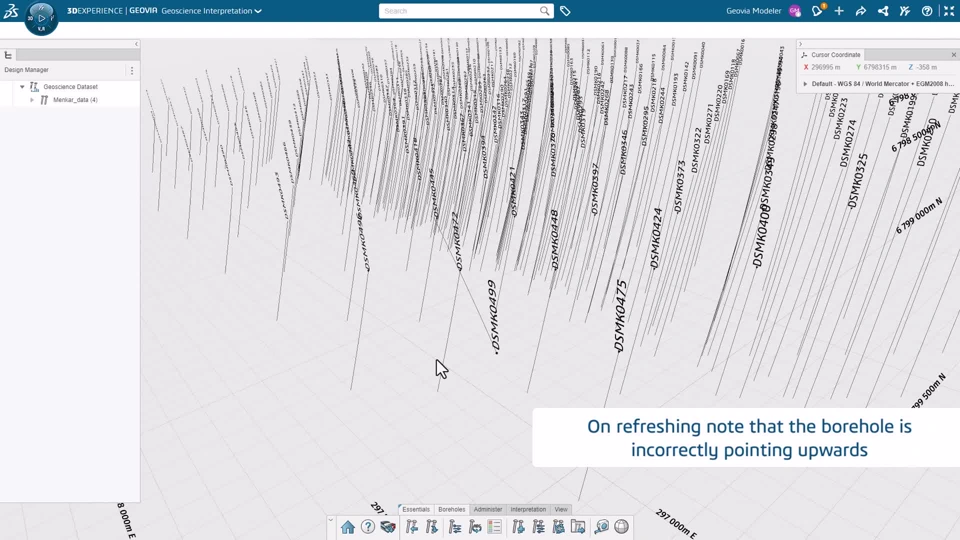Focus the top Search field
960x540 pixels.
(459, 11)
